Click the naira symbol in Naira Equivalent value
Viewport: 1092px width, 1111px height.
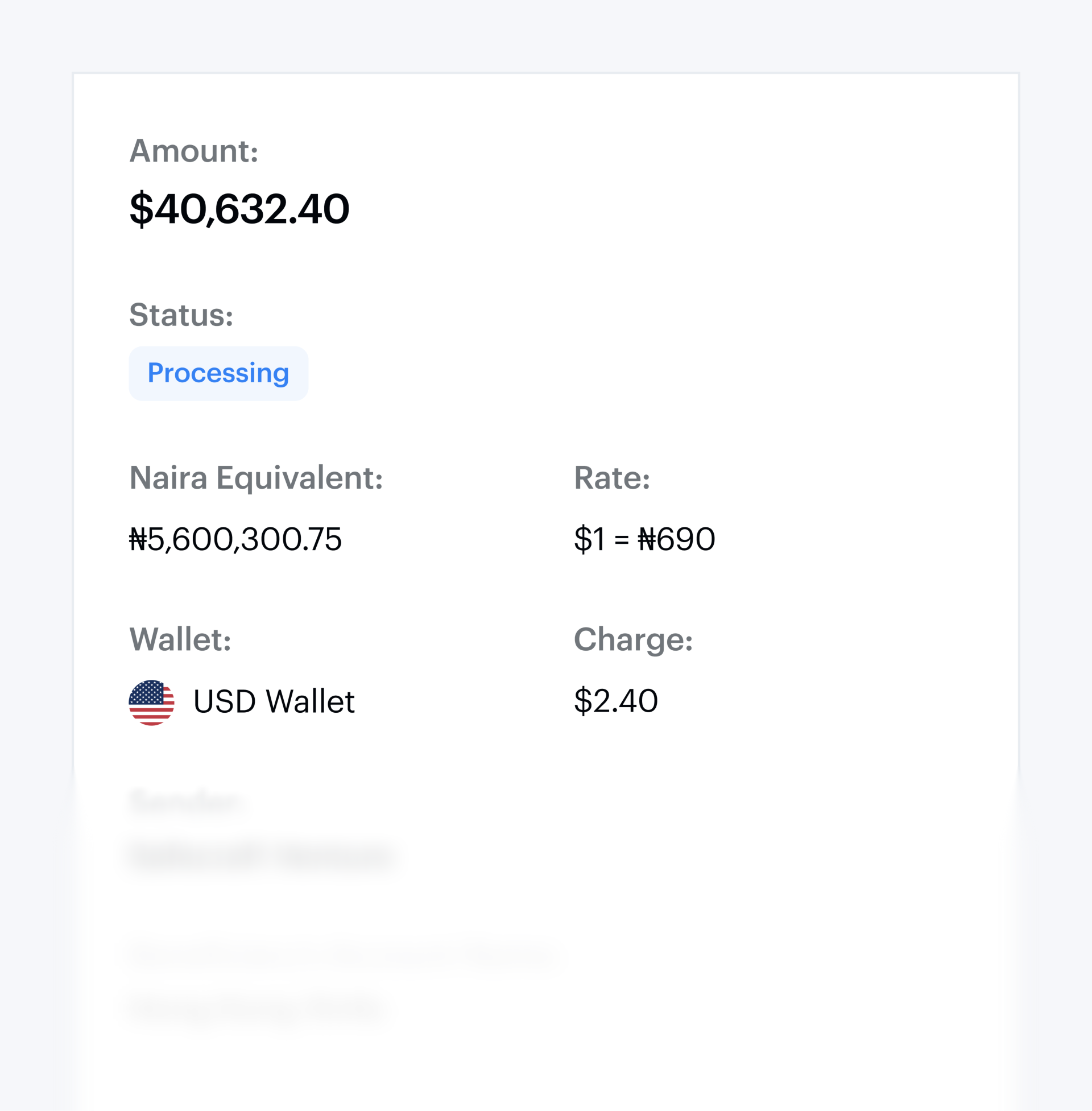[x=138, y=539]
